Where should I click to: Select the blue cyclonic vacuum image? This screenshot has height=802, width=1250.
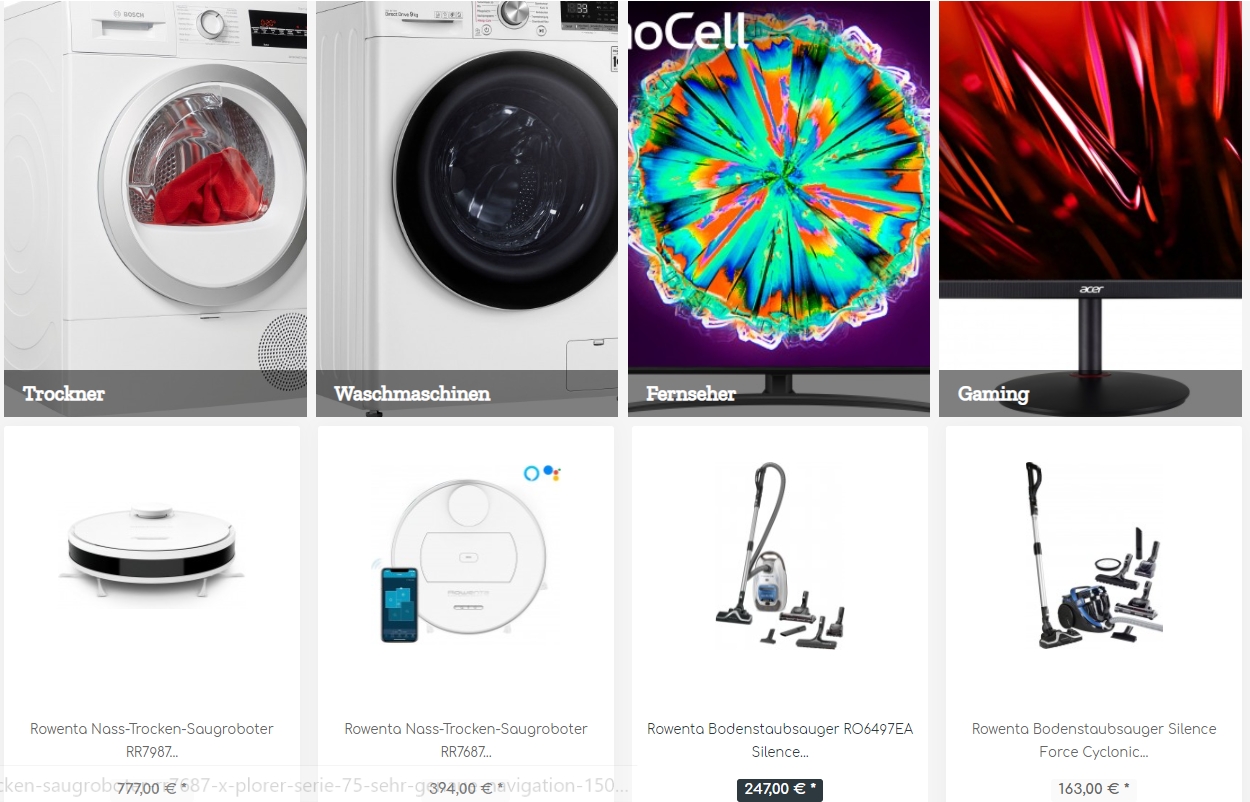coord(1093,553)
